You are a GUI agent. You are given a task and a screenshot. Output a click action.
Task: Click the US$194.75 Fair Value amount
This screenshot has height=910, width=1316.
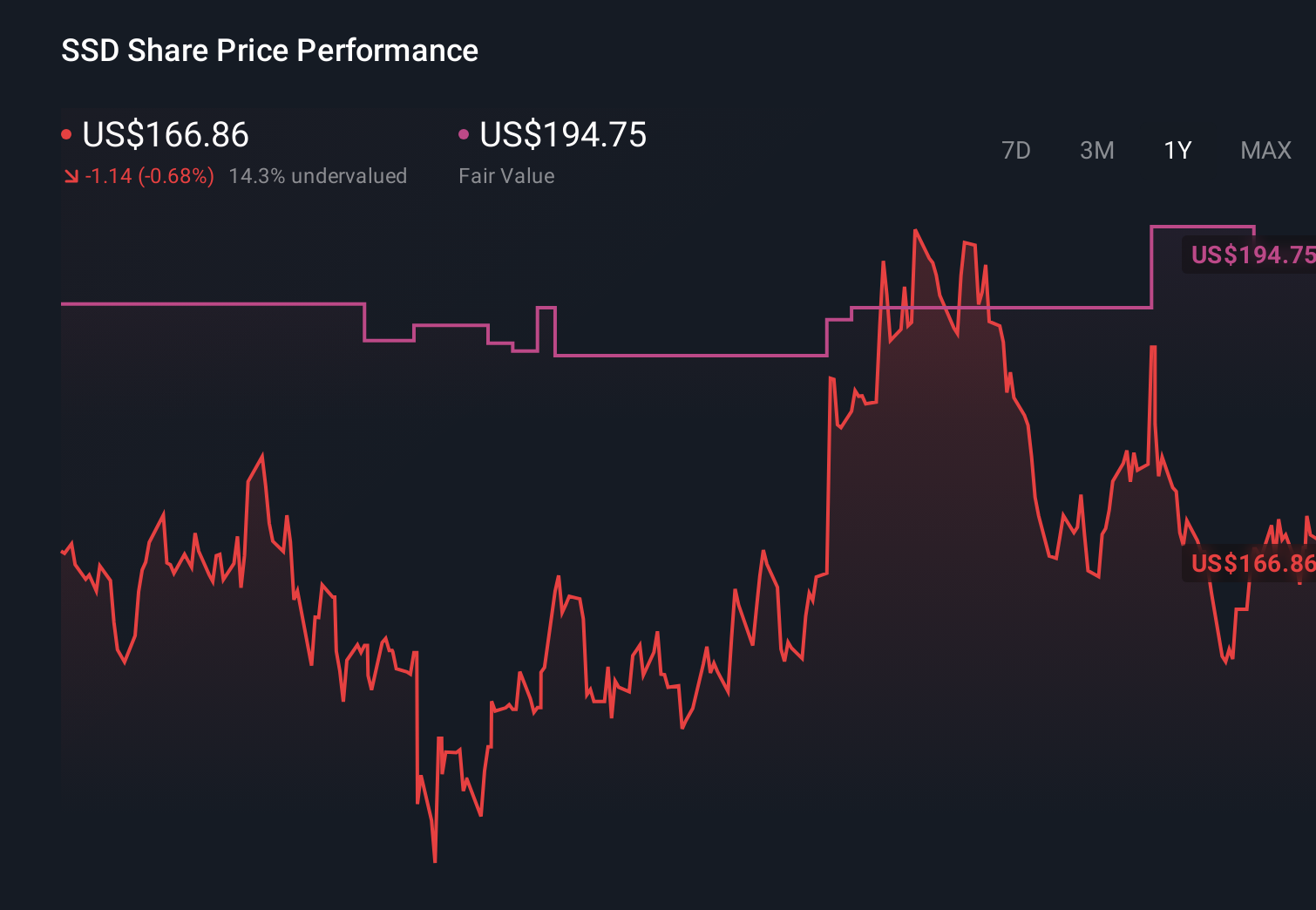(563, 135)
